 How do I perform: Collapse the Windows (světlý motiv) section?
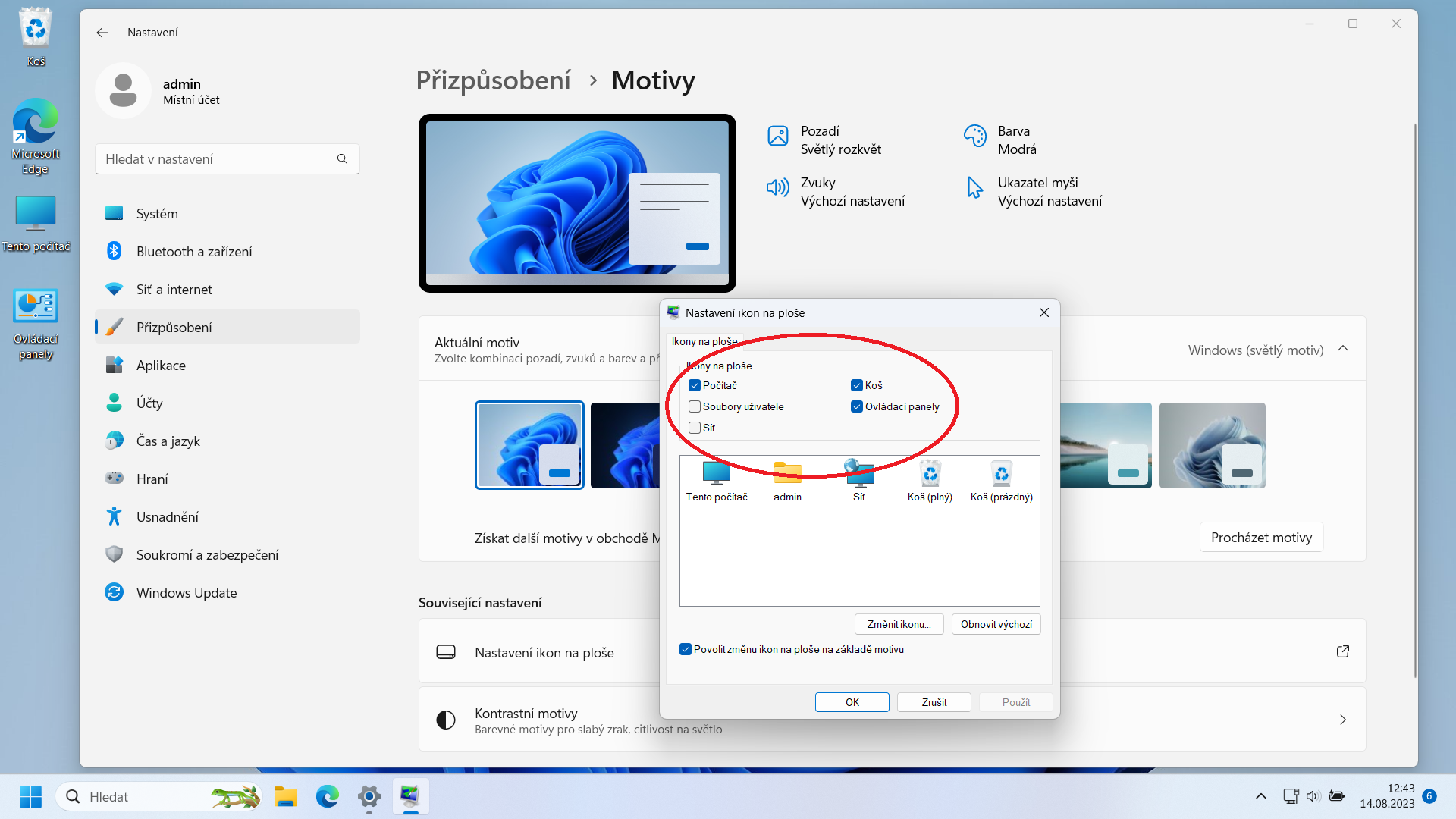[x=1343, y=349]
